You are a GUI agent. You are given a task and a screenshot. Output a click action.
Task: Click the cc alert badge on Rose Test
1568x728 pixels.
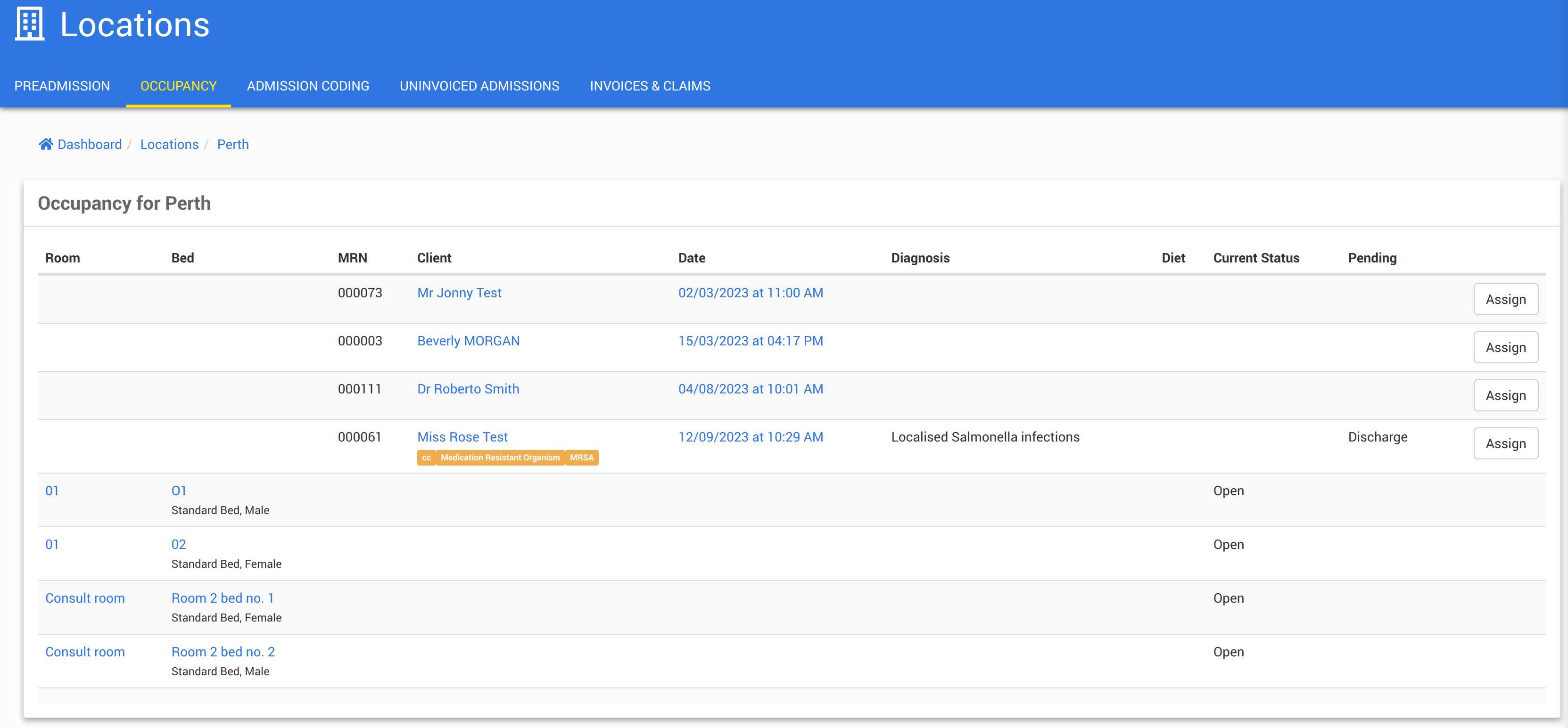[x=426, y=458]
